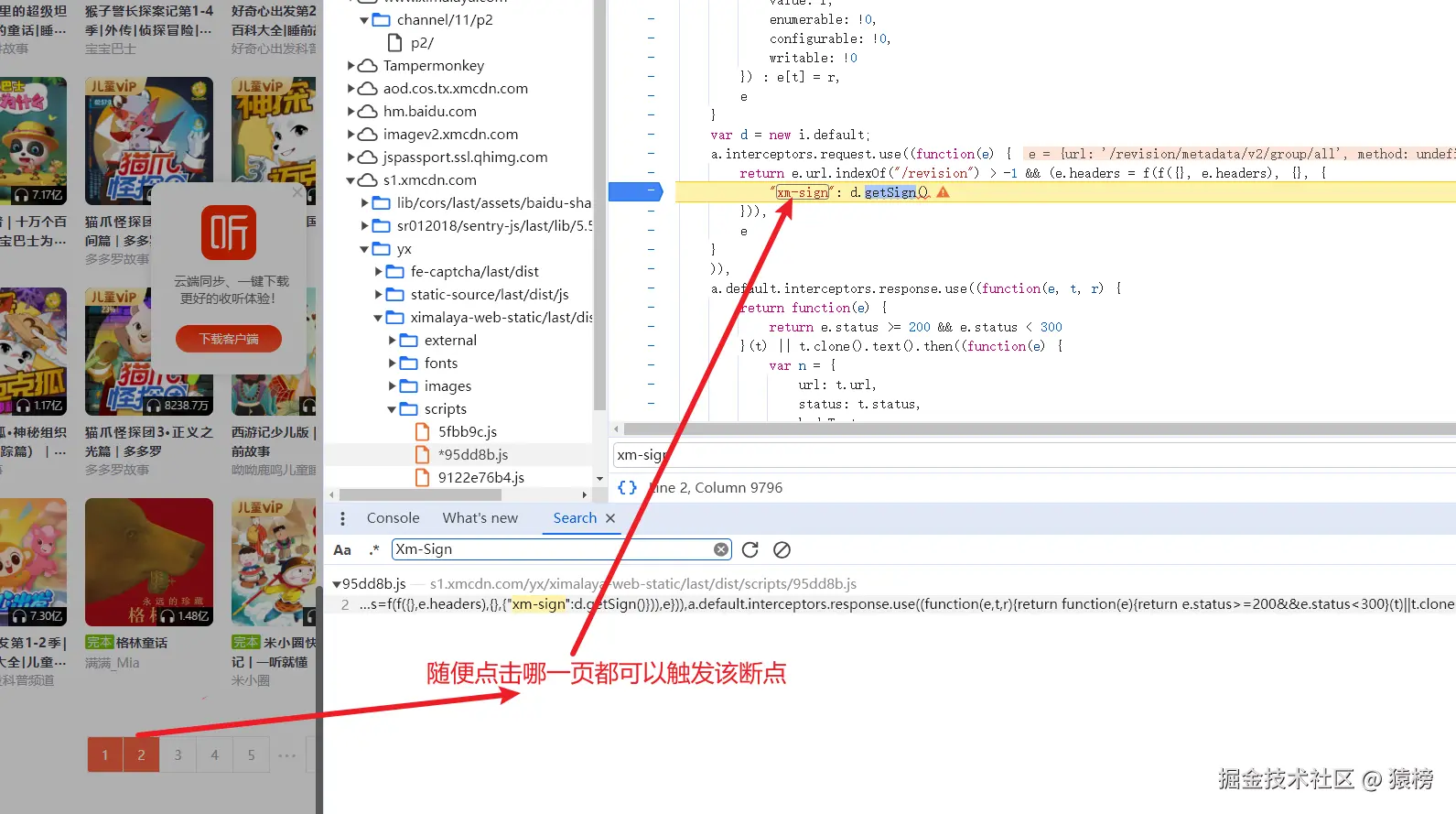
Task: Expand the images folder
Action: (392, 385)
